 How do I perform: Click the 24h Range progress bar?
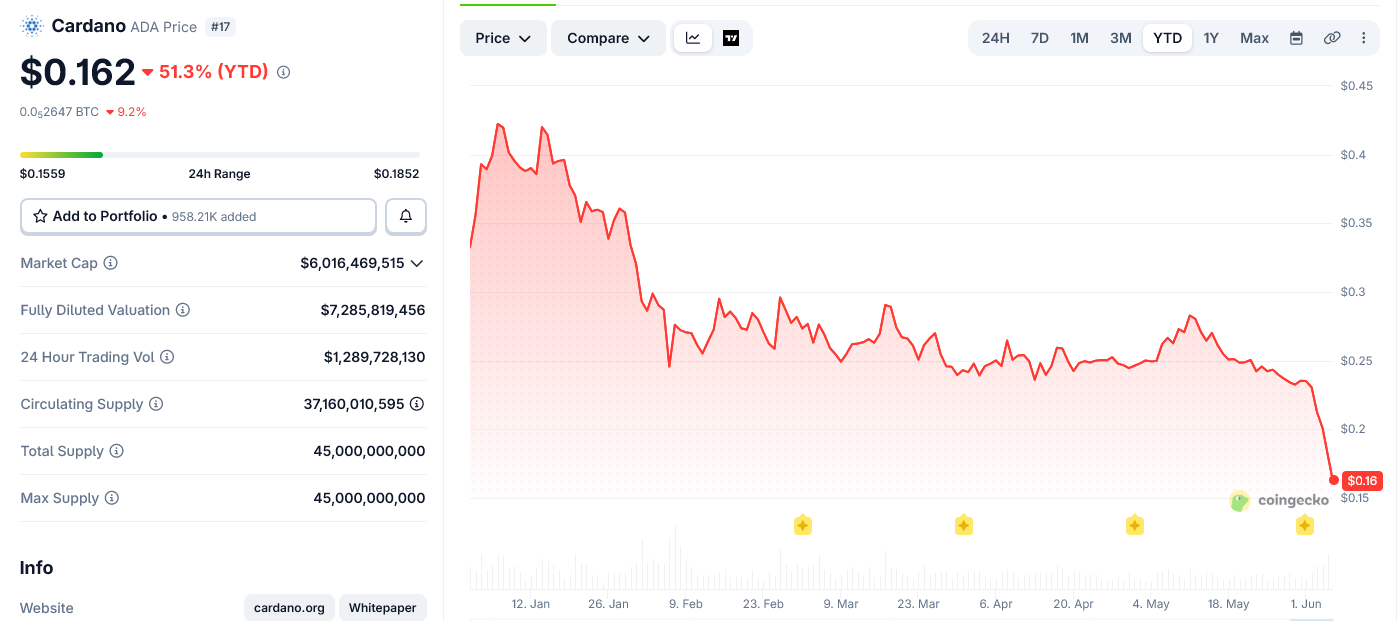point(220,154)
